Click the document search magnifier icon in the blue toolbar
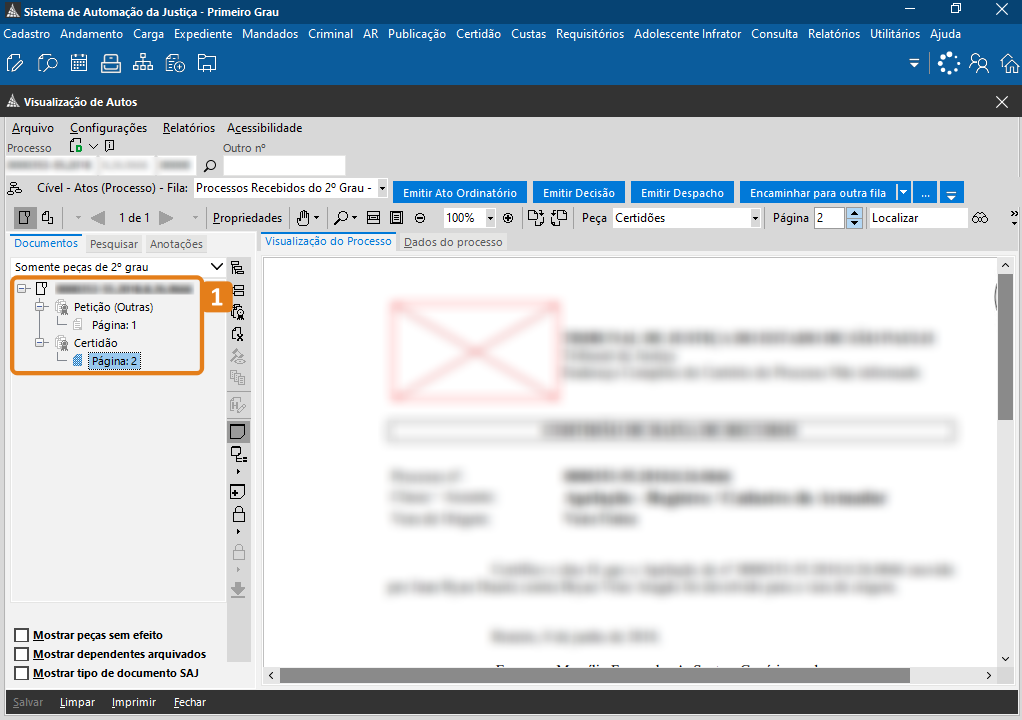The height and width of the screenshot is (720, 1022). 47,64
